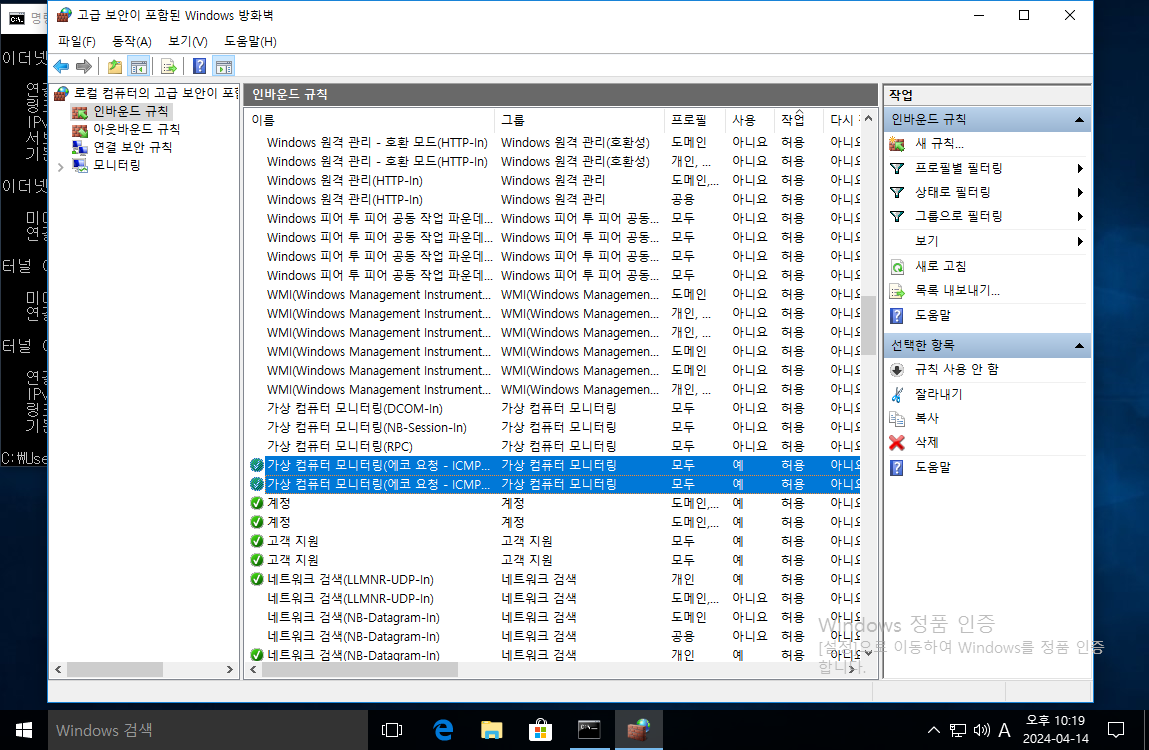Sort by the 그룹 column header
1149x750 pixels.
pos(580,120)
